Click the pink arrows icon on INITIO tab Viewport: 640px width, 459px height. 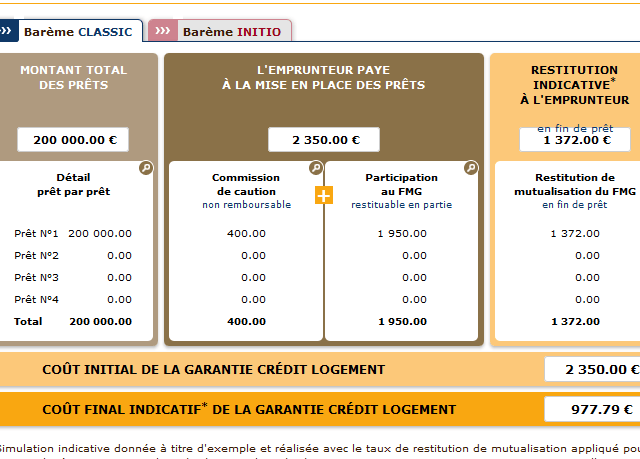[x=163, y=31]
